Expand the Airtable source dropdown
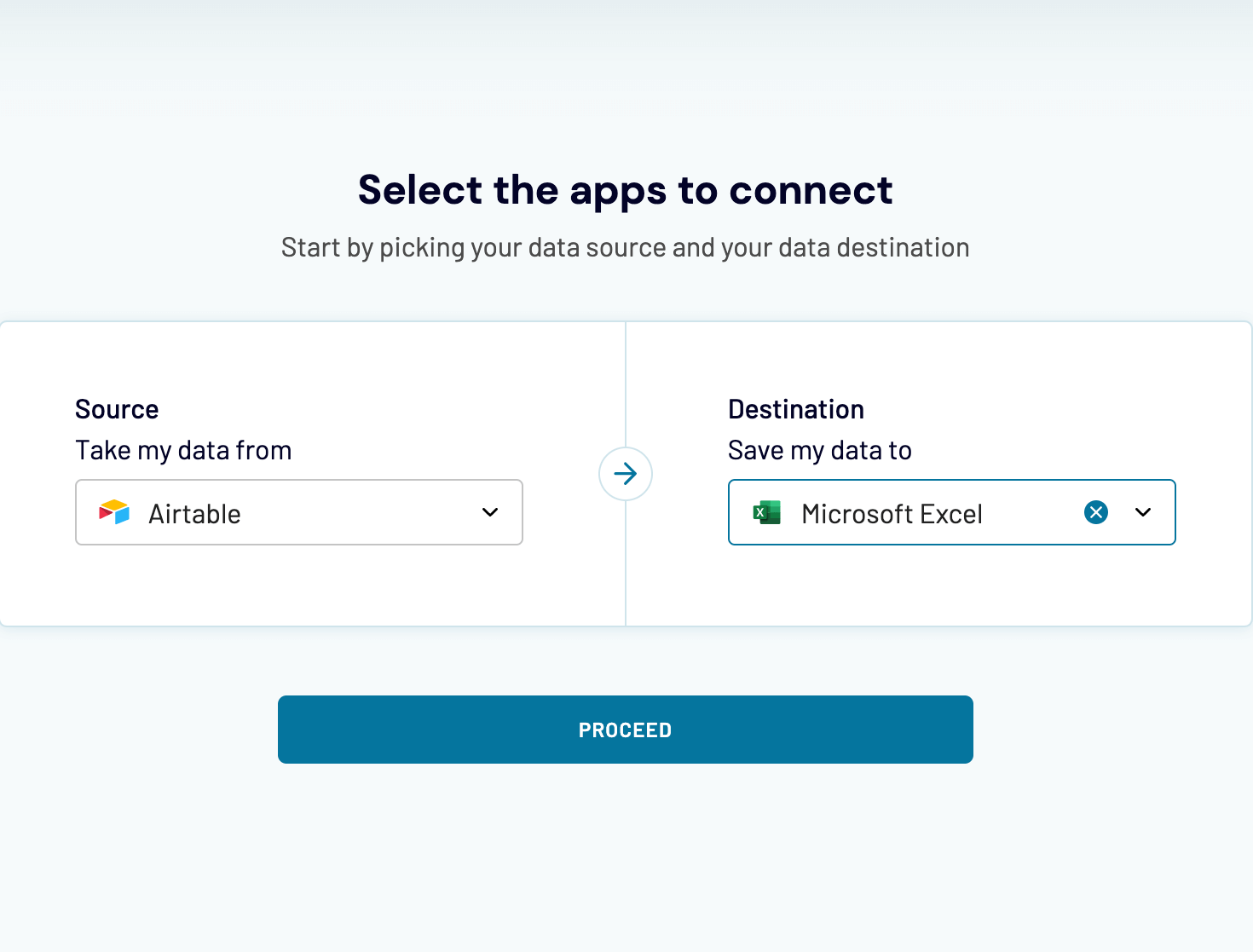This screenshot has width=1253, height=952. (x=490, y=512)
